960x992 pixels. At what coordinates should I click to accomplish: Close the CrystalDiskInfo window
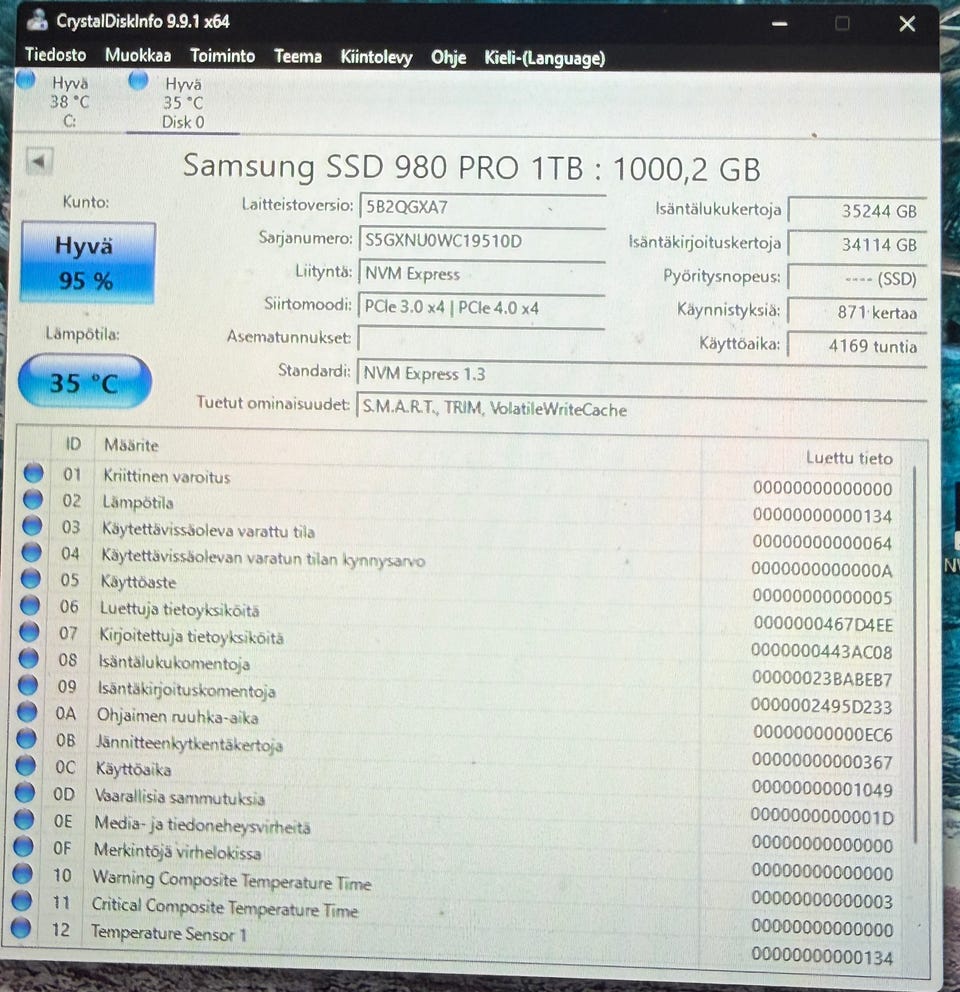tap(907, 24)
